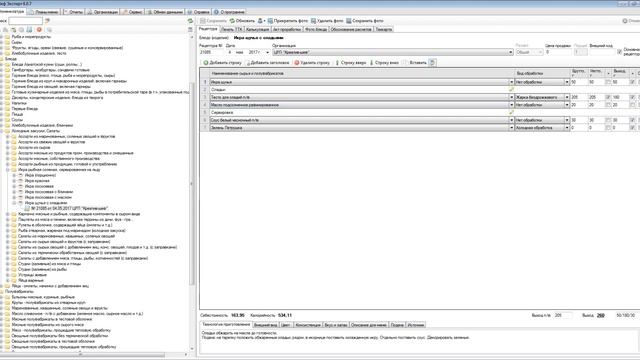Viewport: 640px width, 360px height.
Task: Move row up with Строку вверх
Action: pyautogui.click(x=351, y=63)
